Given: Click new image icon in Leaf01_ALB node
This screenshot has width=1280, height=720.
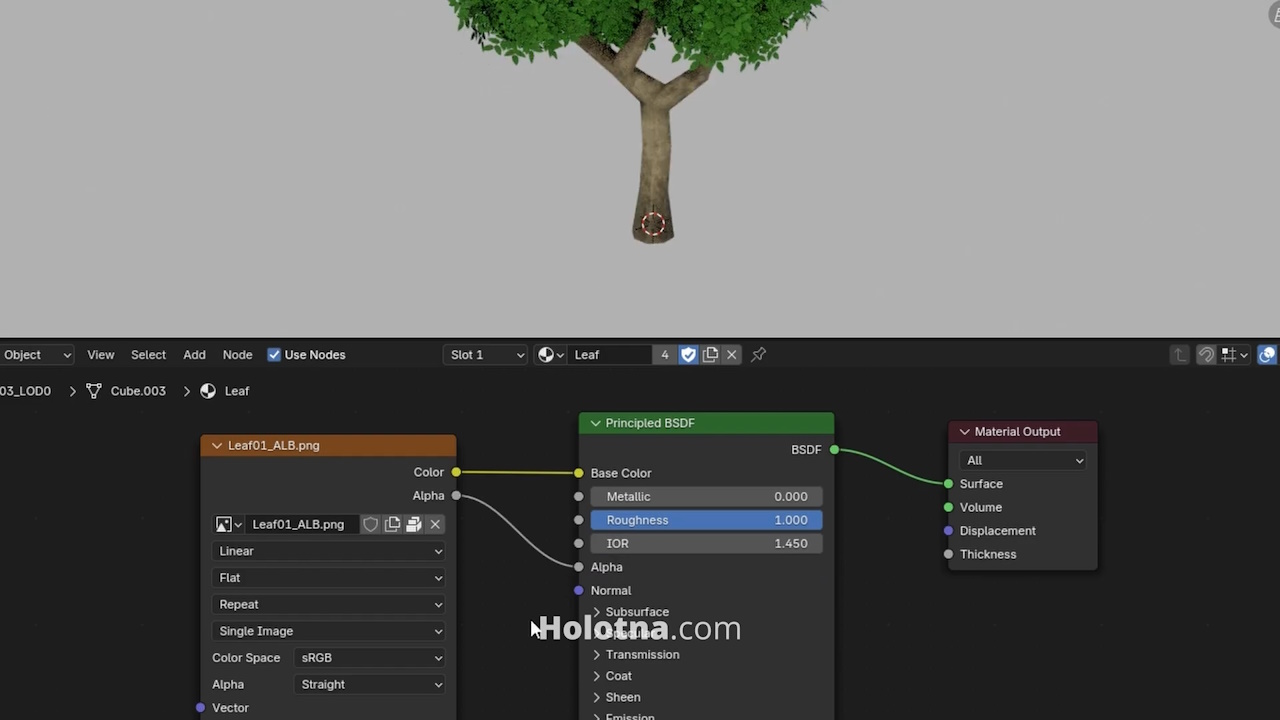Looking at the screenshot, I should point(392,524).
